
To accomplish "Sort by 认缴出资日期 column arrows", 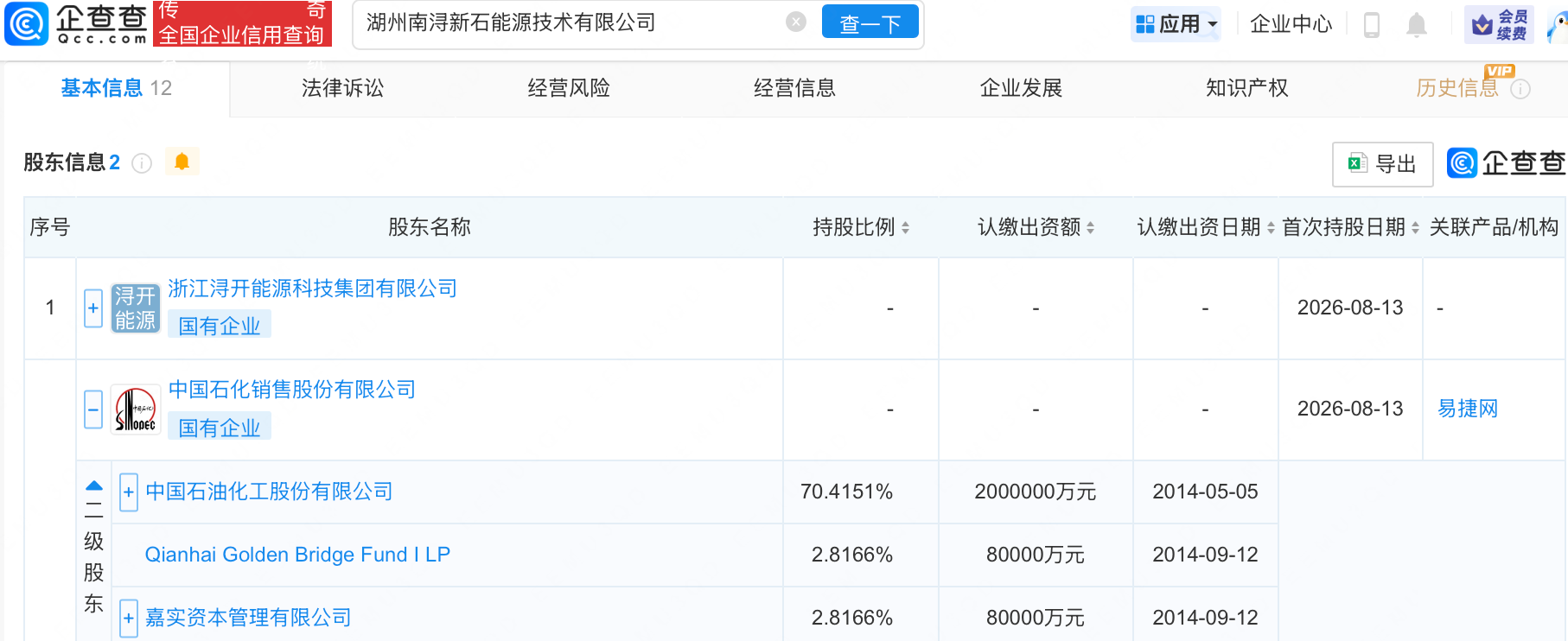I will coord(1271,228).
